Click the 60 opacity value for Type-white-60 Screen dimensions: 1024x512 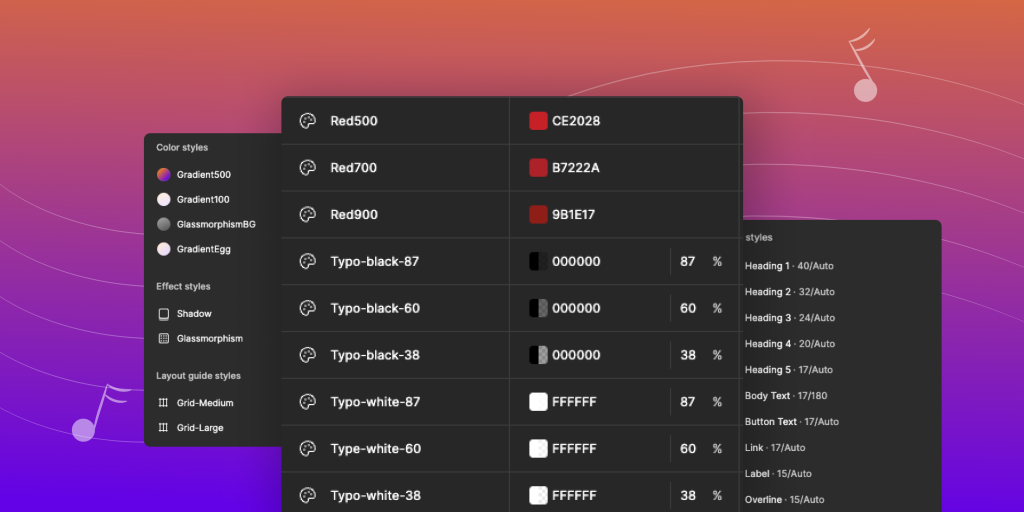(688, 449)
